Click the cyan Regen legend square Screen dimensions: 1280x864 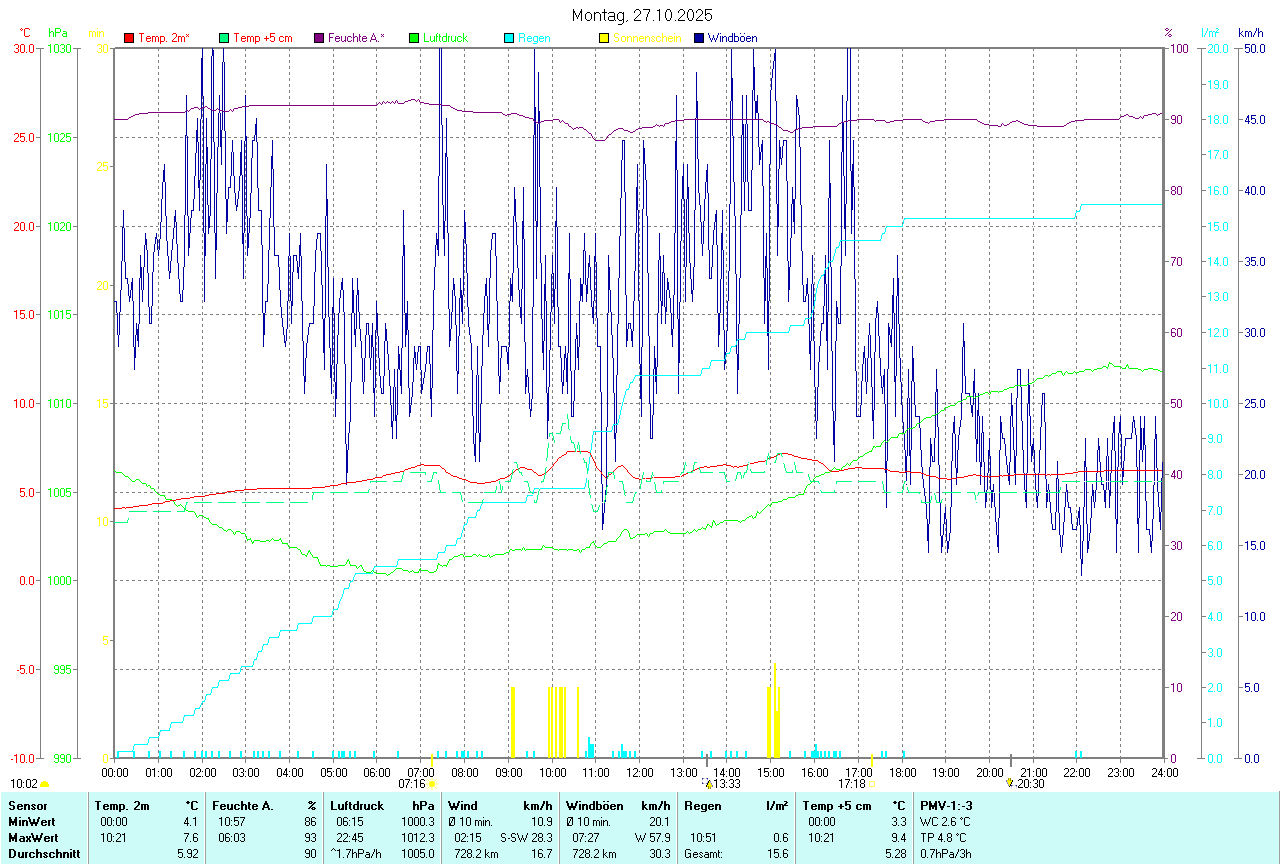click(508, 38)
